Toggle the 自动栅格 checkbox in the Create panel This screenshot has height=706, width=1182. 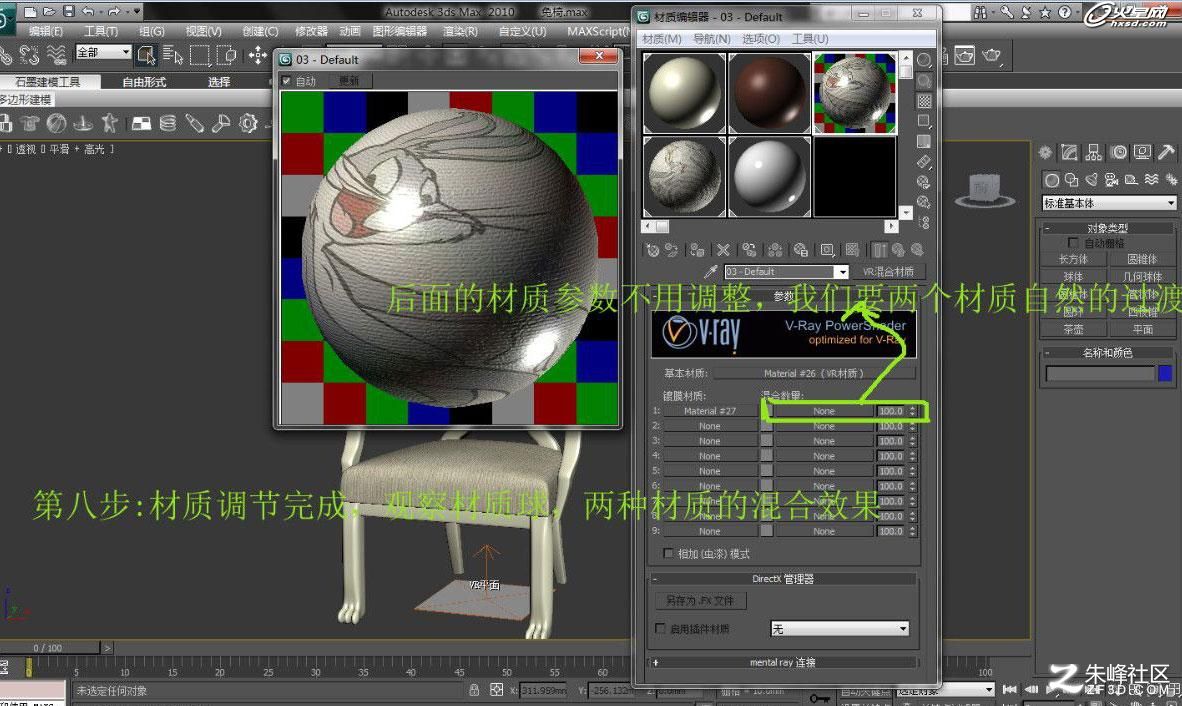pyautogui.click(x=1073, y=243)
